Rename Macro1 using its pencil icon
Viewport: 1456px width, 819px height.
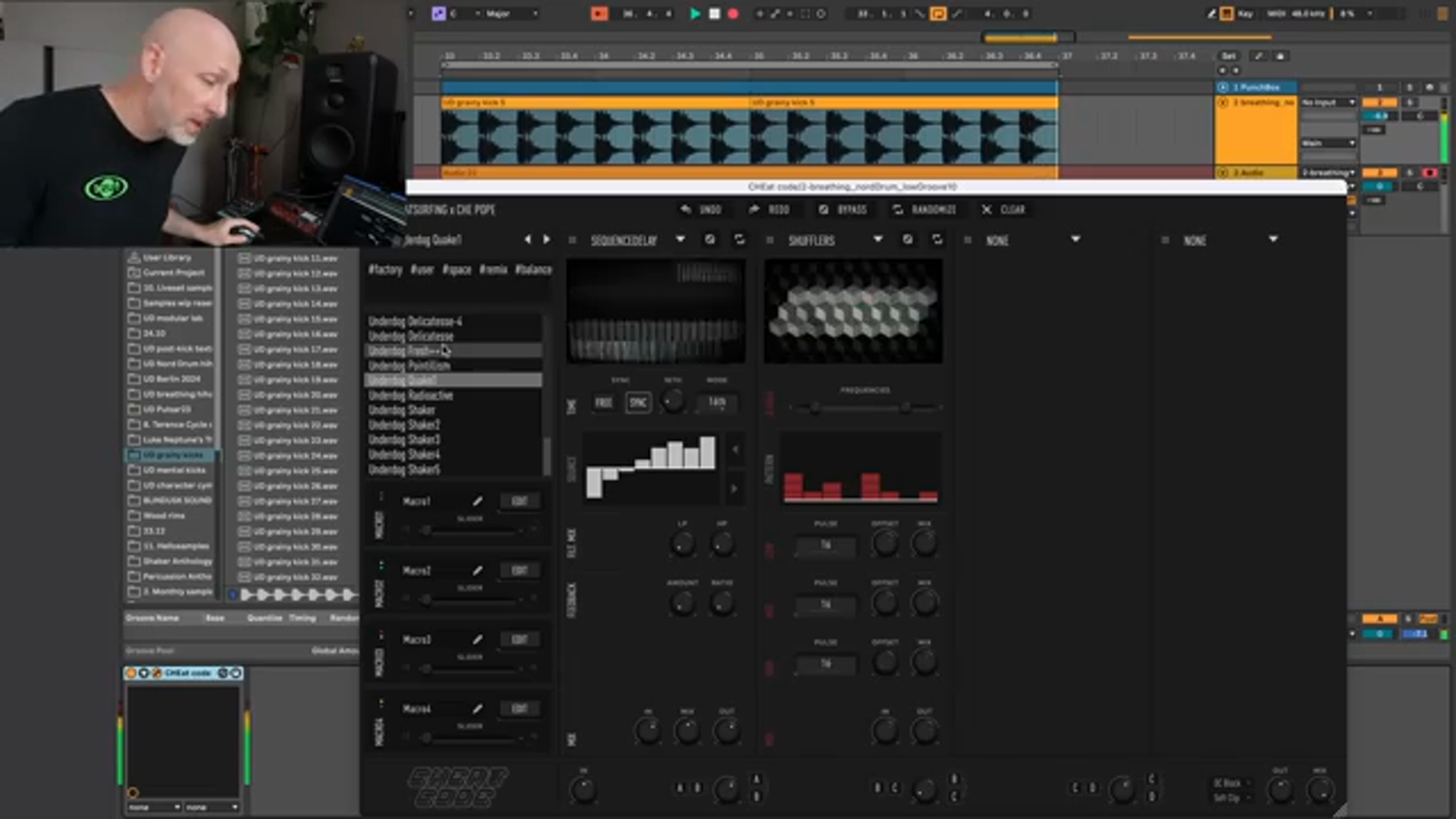[478, 500]
